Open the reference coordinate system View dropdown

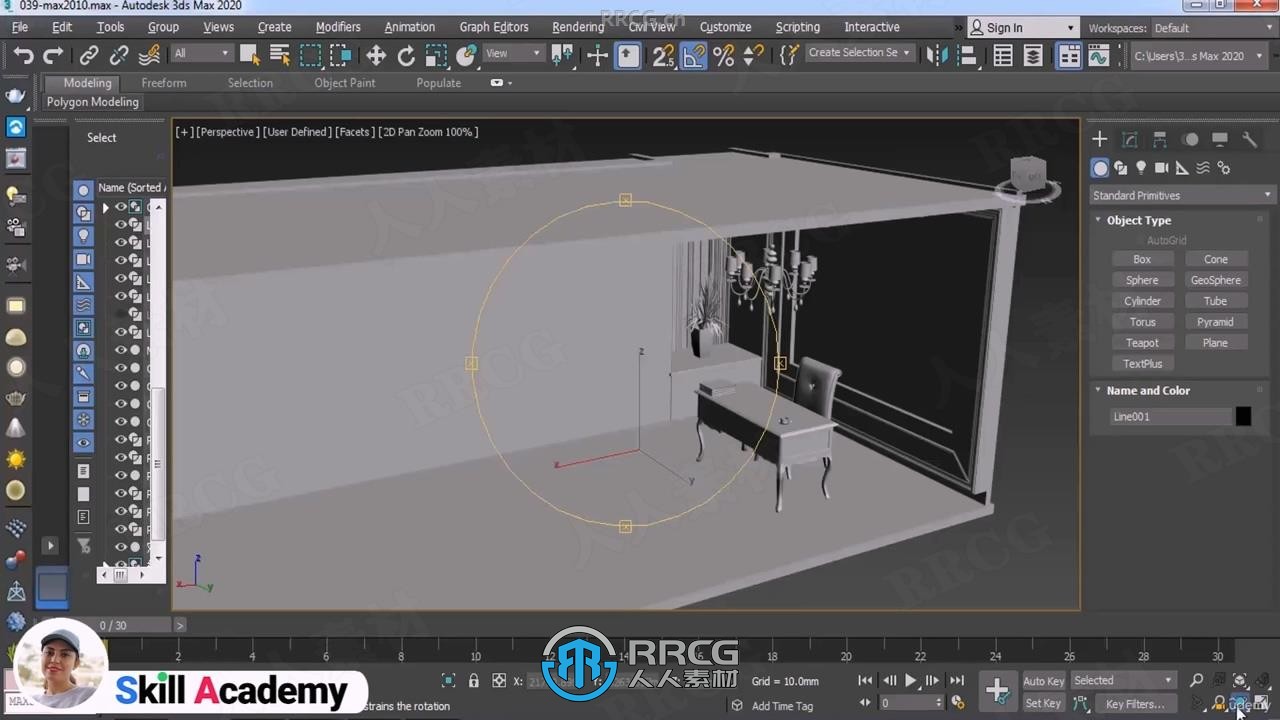(x=513, y=54)
